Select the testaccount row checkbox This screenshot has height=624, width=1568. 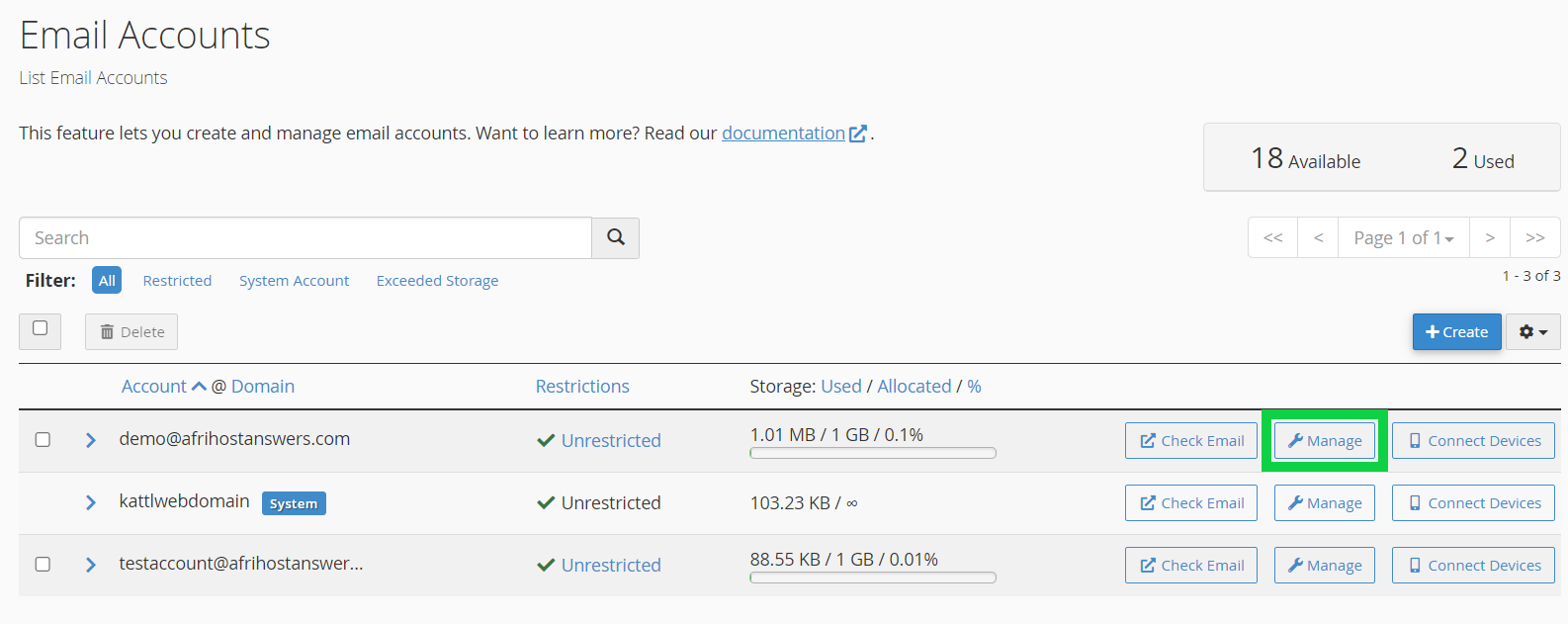click(43, 564)
